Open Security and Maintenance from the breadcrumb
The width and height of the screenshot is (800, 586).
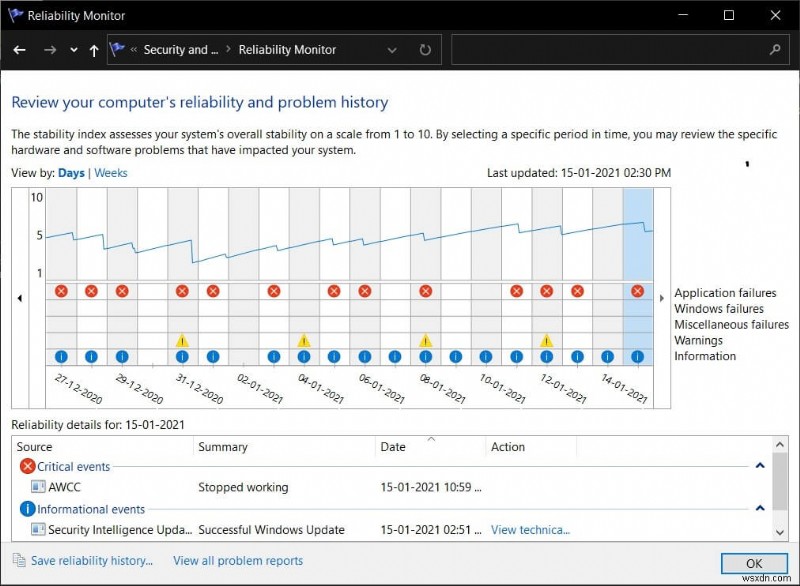pos(180,49)
